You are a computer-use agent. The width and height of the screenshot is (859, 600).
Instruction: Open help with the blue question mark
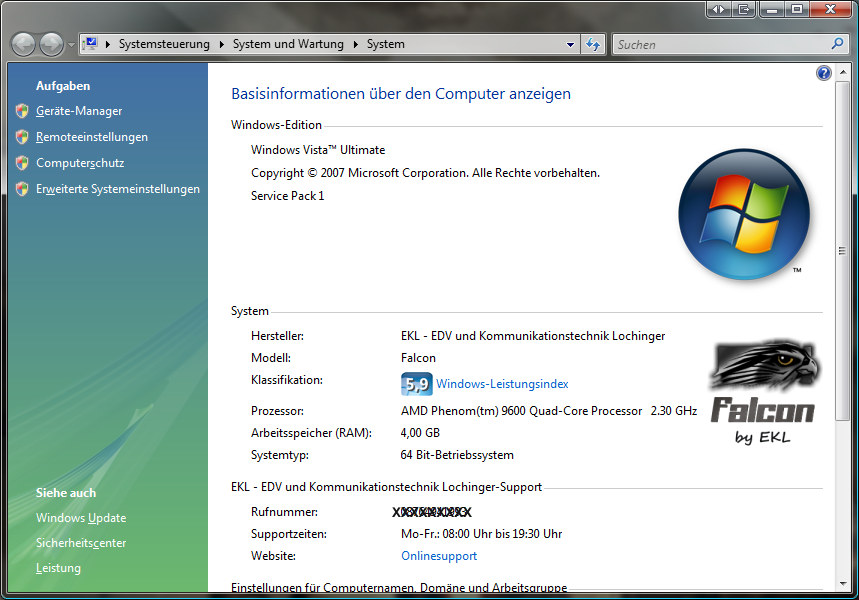point(823,73)
